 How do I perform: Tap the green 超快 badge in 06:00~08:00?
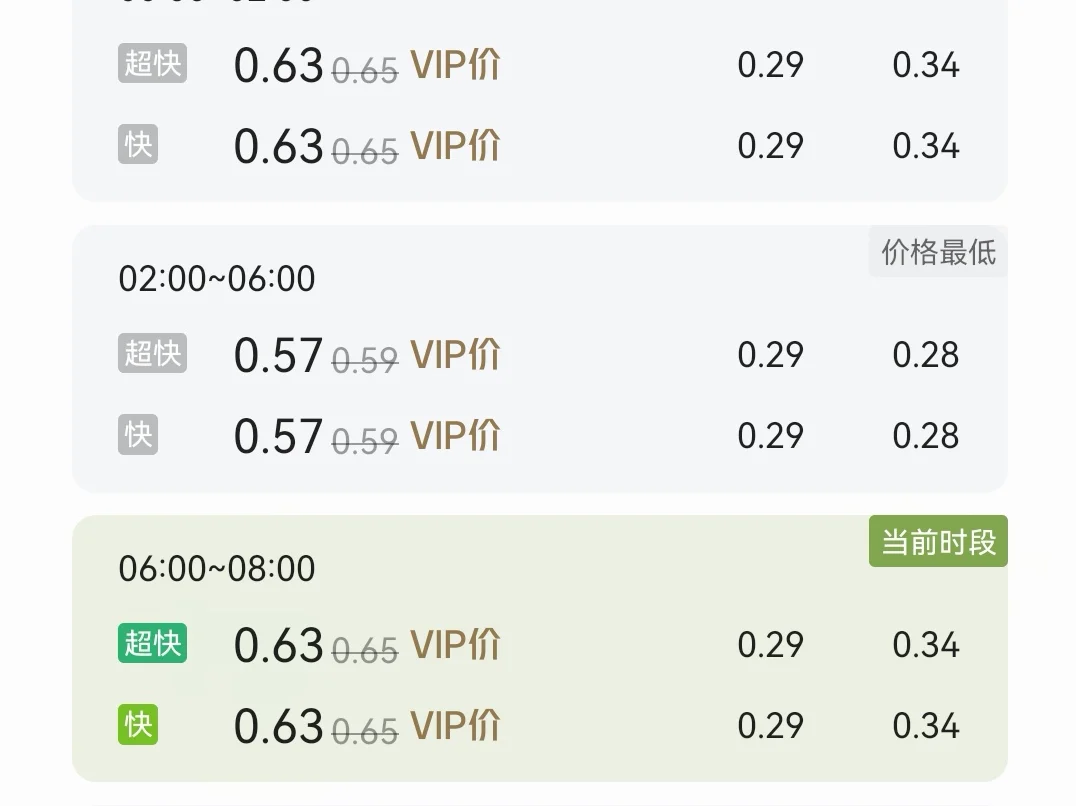[x=152, y=643]
